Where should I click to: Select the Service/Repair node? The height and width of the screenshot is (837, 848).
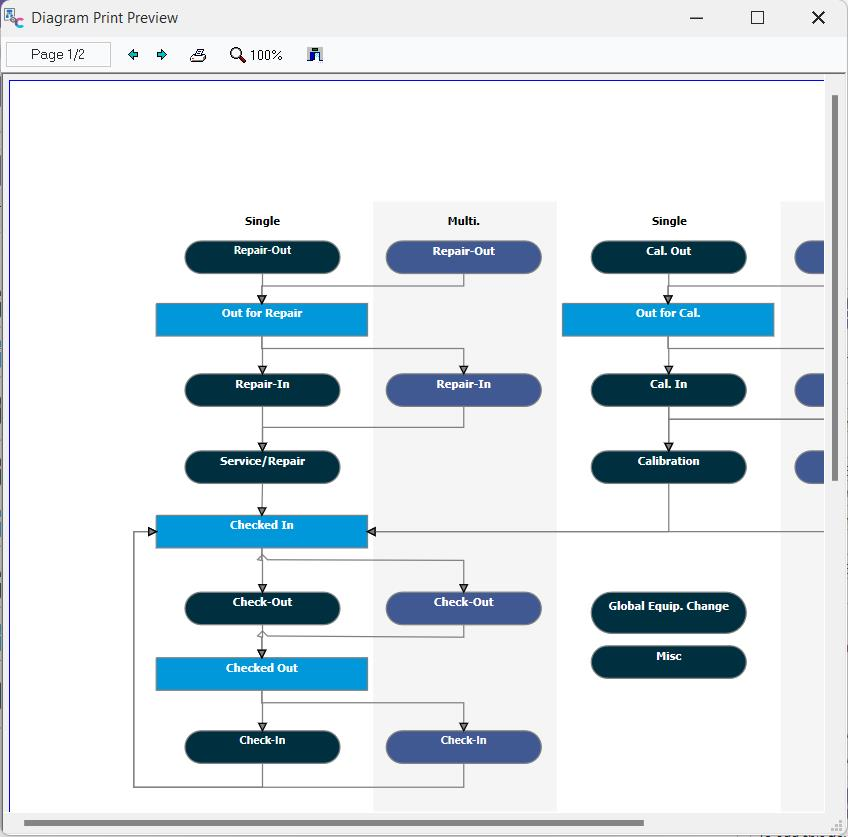pyautogui.click(x=262, y=467)
